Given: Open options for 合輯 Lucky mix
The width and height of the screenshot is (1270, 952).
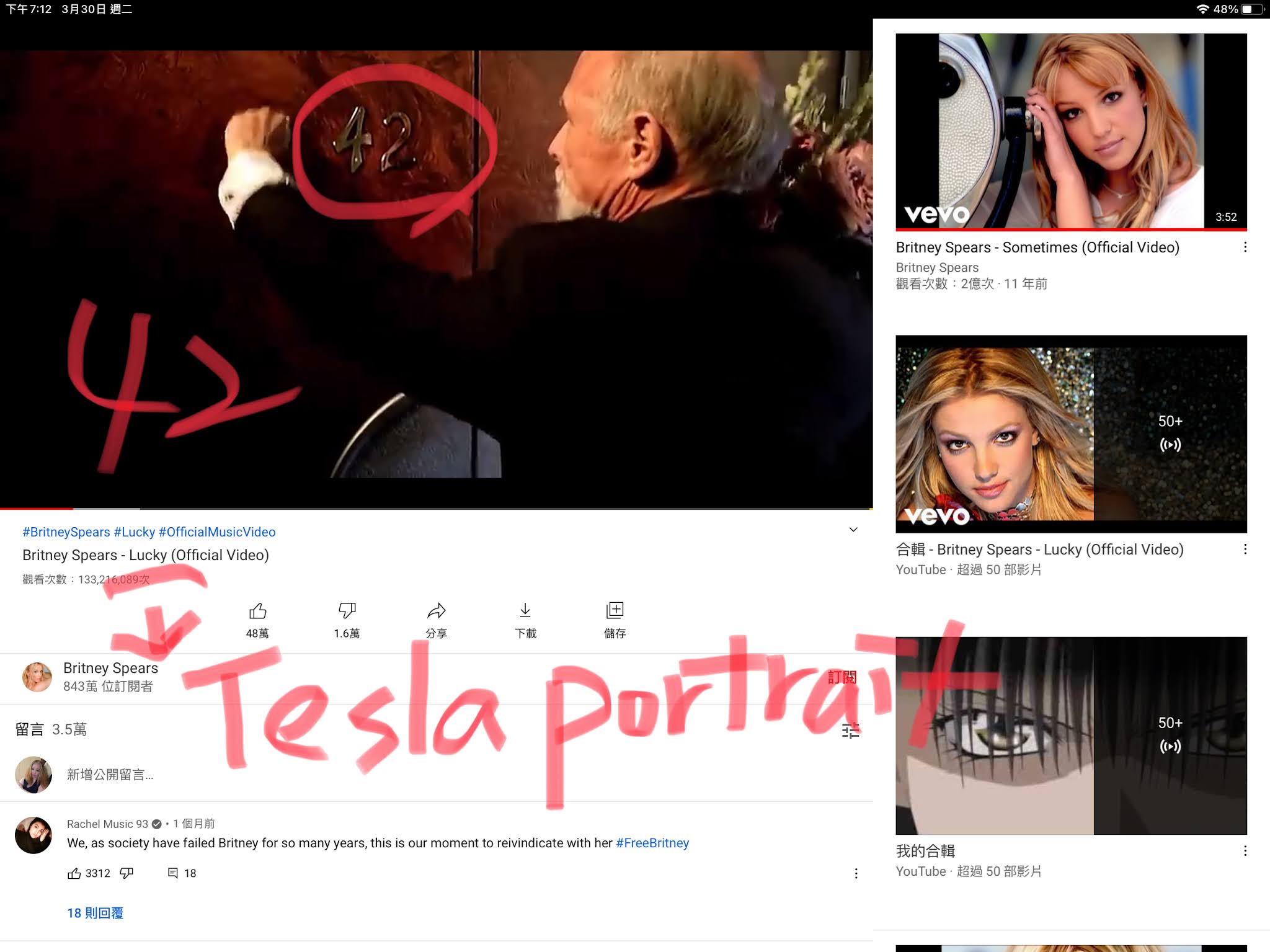Looking at the screenshot, I should 1245,549.
